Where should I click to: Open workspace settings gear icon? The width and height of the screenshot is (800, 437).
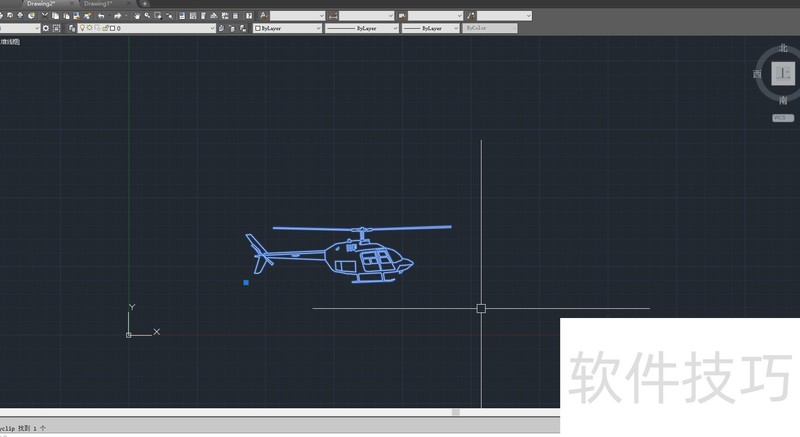(x=46, y=28)
